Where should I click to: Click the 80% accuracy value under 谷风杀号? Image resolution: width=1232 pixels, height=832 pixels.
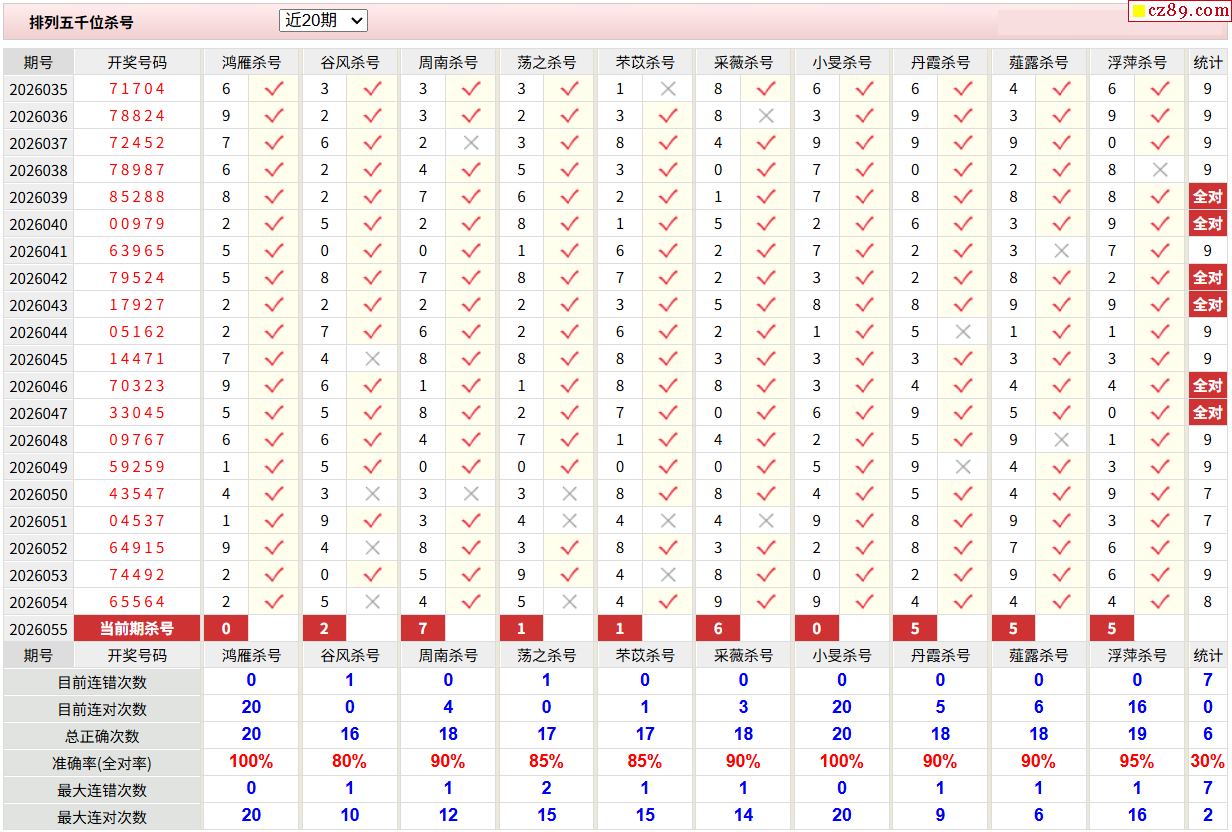[349, 762]
